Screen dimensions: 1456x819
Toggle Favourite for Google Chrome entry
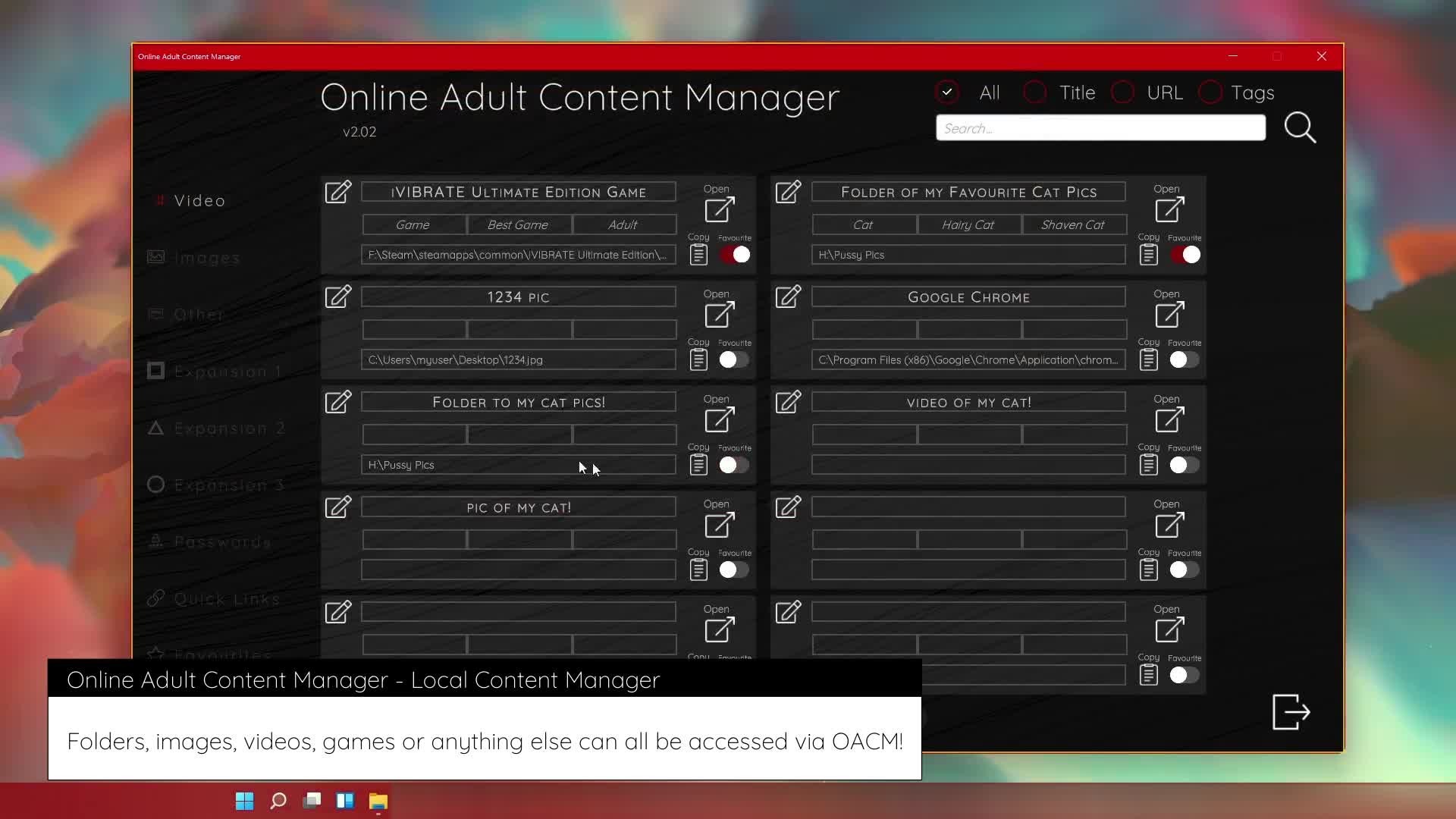[x=1184, y=359]
